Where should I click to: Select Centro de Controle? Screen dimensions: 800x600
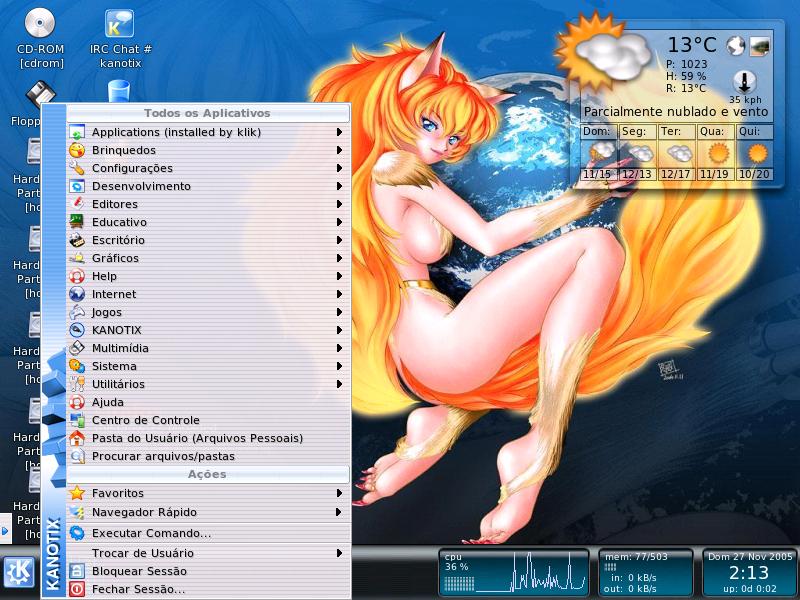tap(208, 420)
